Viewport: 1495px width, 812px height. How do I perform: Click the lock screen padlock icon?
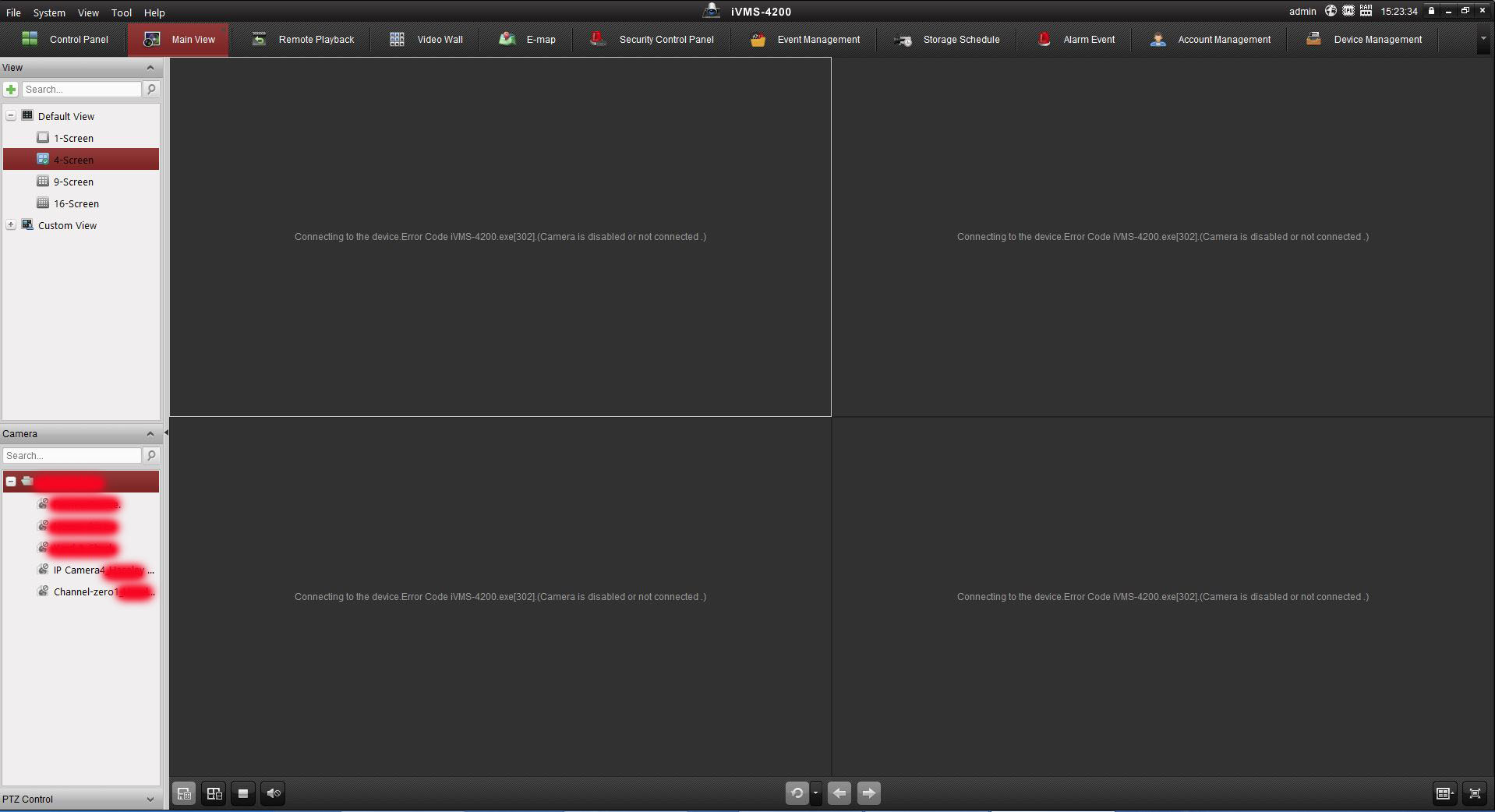[x=1431, y=11]
